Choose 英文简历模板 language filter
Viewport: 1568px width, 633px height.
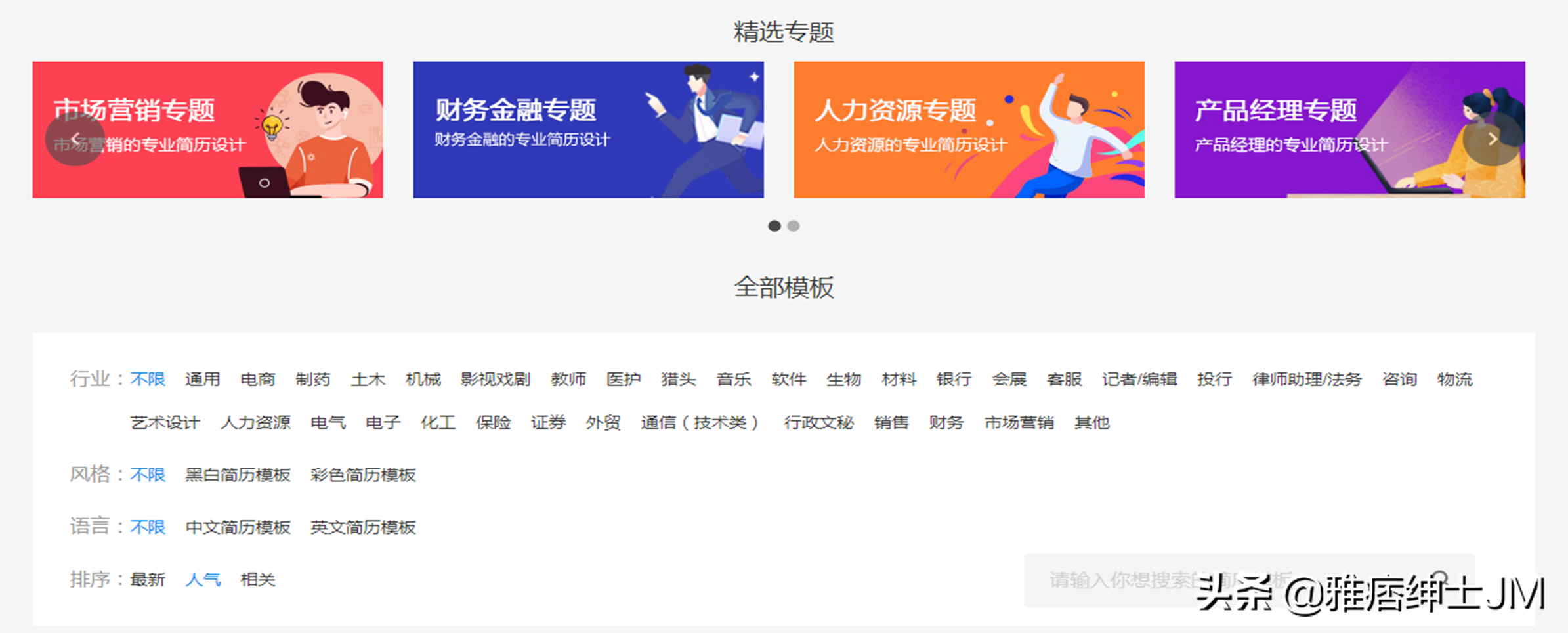363,527
